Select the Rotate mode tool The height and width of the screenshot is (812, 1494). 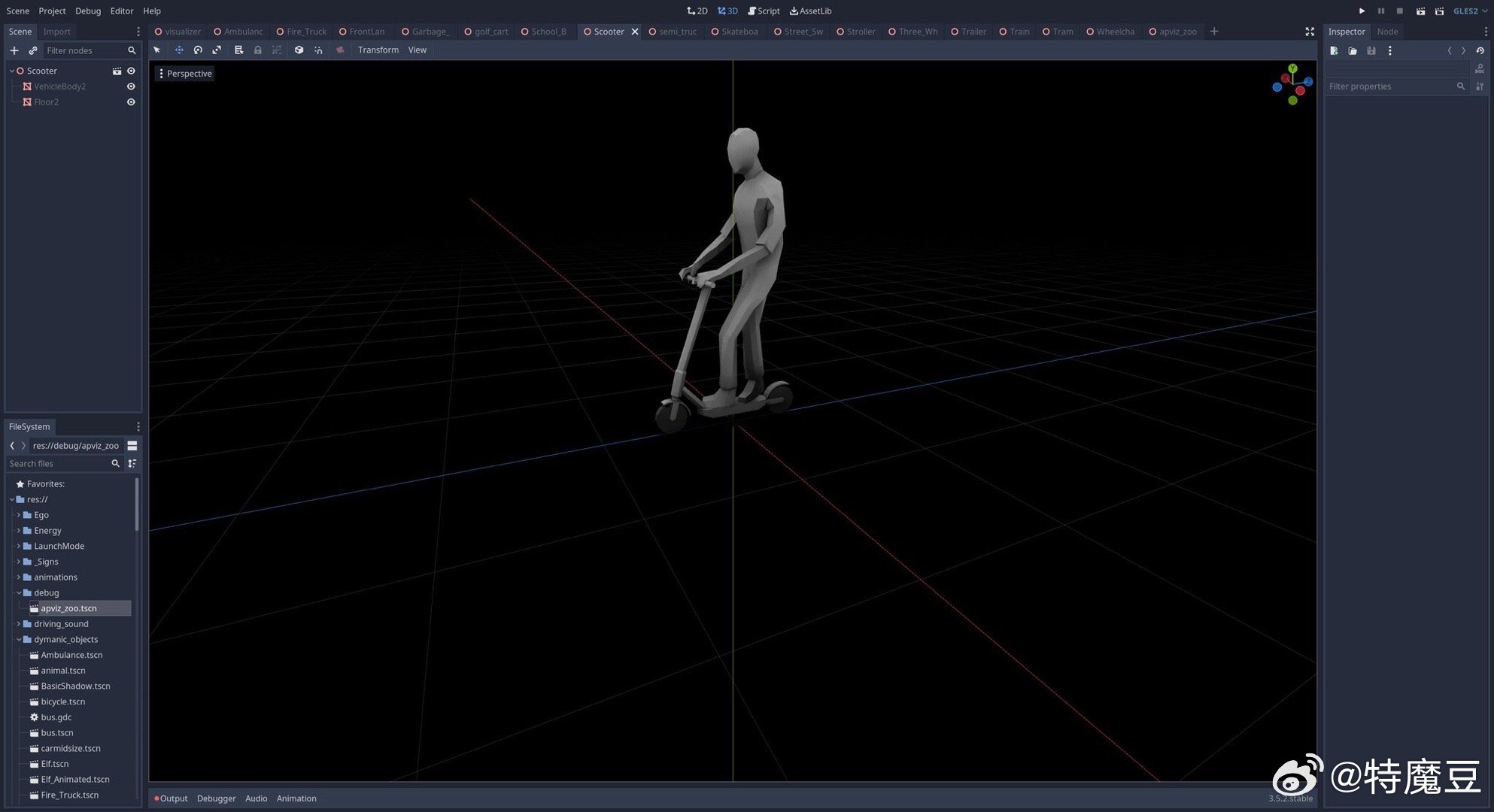tap(198, 50)
